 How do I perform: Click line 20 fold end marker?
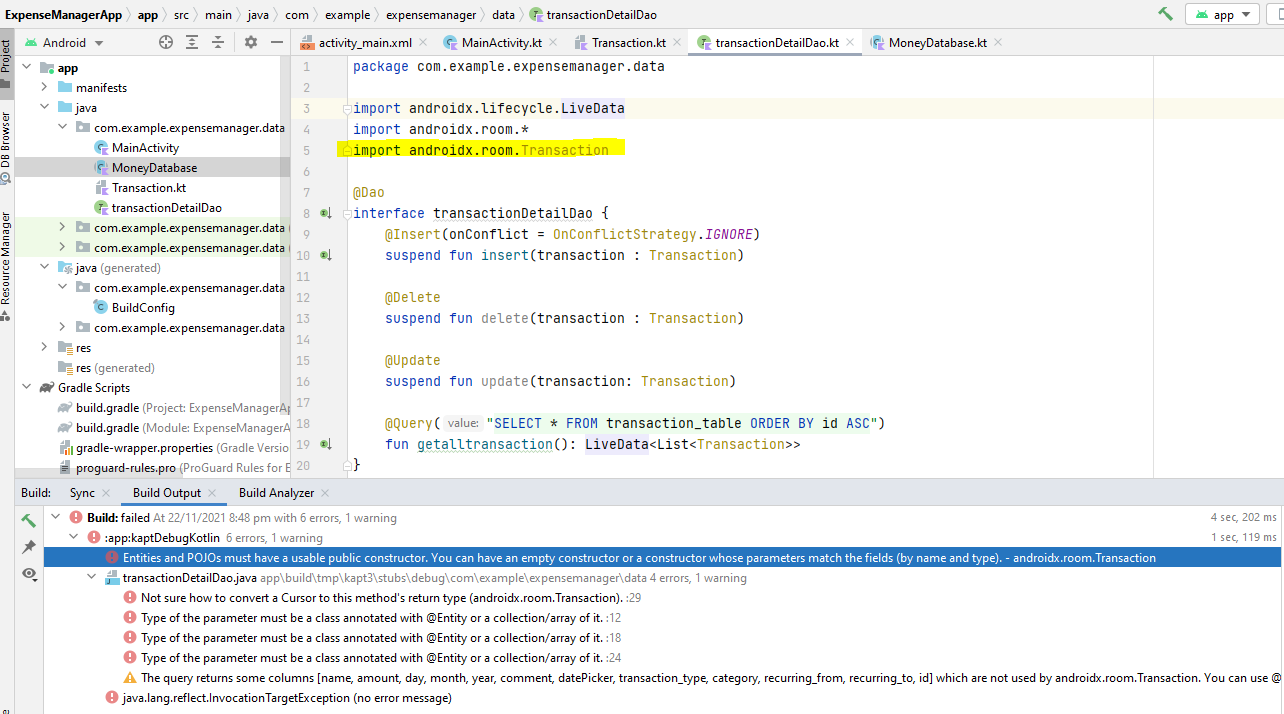345,465
